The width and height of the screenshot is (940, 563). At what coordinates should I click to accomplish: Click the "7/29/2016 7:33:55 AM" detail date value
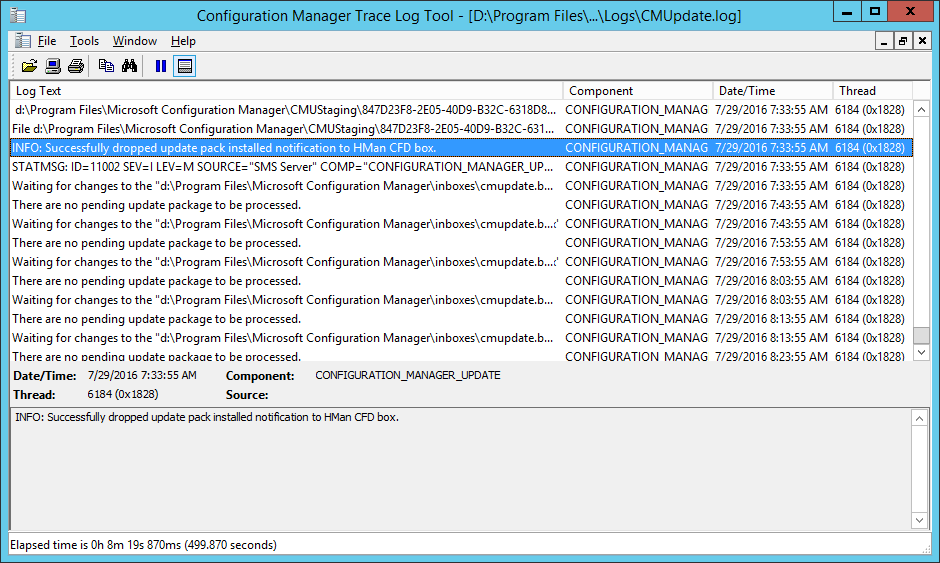pos(142,375)
